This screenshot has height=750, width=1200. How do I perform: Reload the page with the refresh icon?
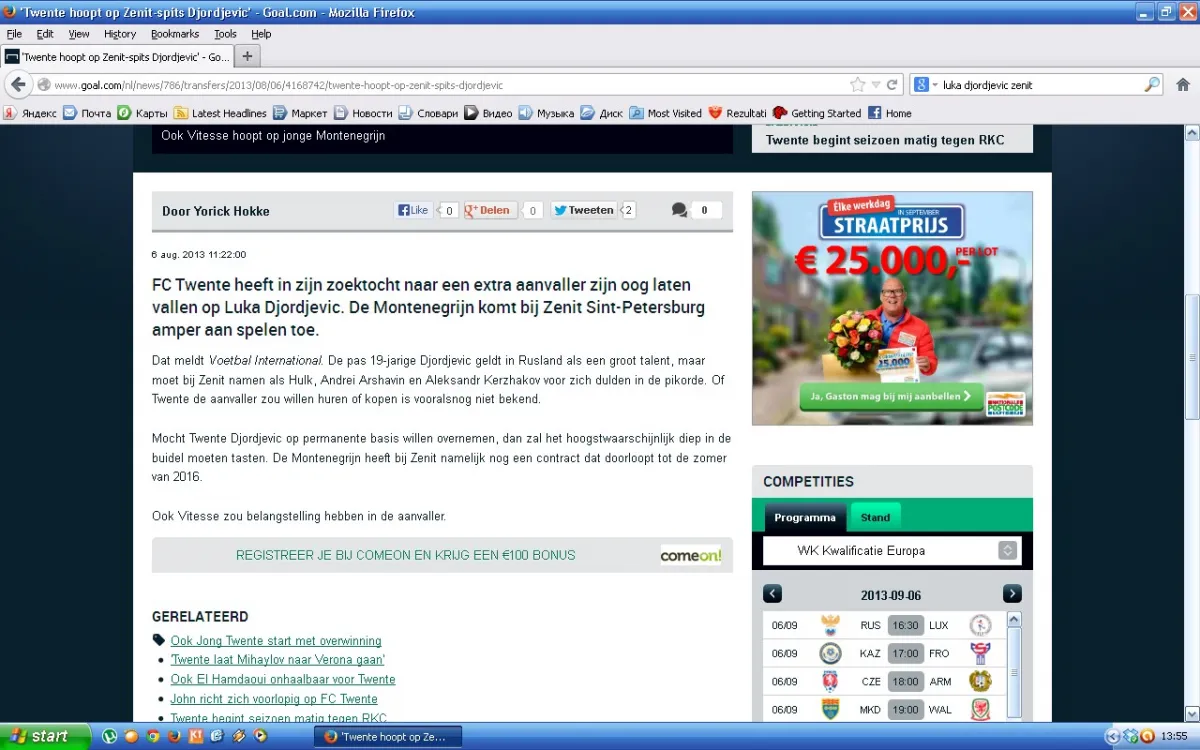pos(892,85)
